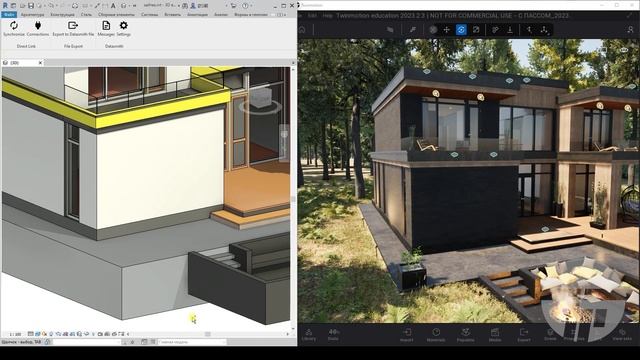Screen dimensions: 640x360
Task: Open the Twinmotion Help menu
Action: click(x=327, y=16)
